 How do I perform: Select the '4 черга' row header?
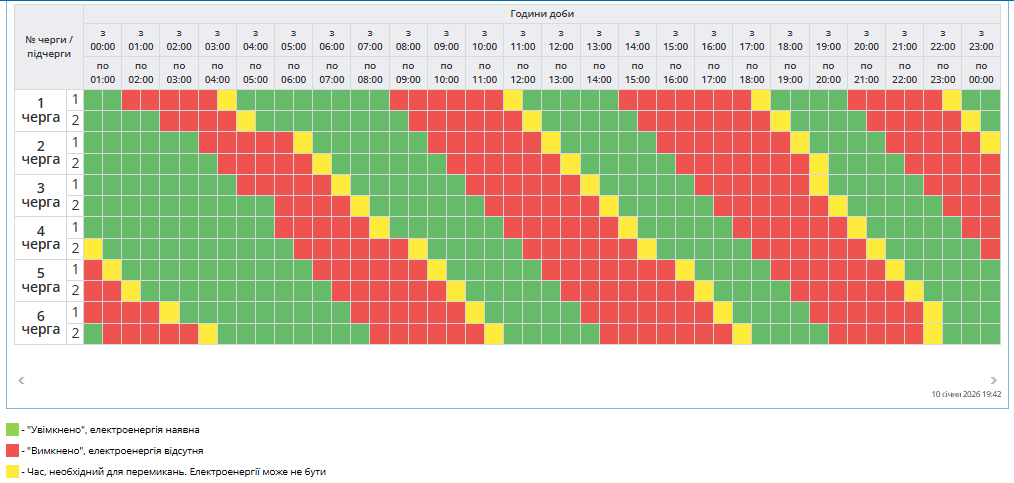(40, 237)
